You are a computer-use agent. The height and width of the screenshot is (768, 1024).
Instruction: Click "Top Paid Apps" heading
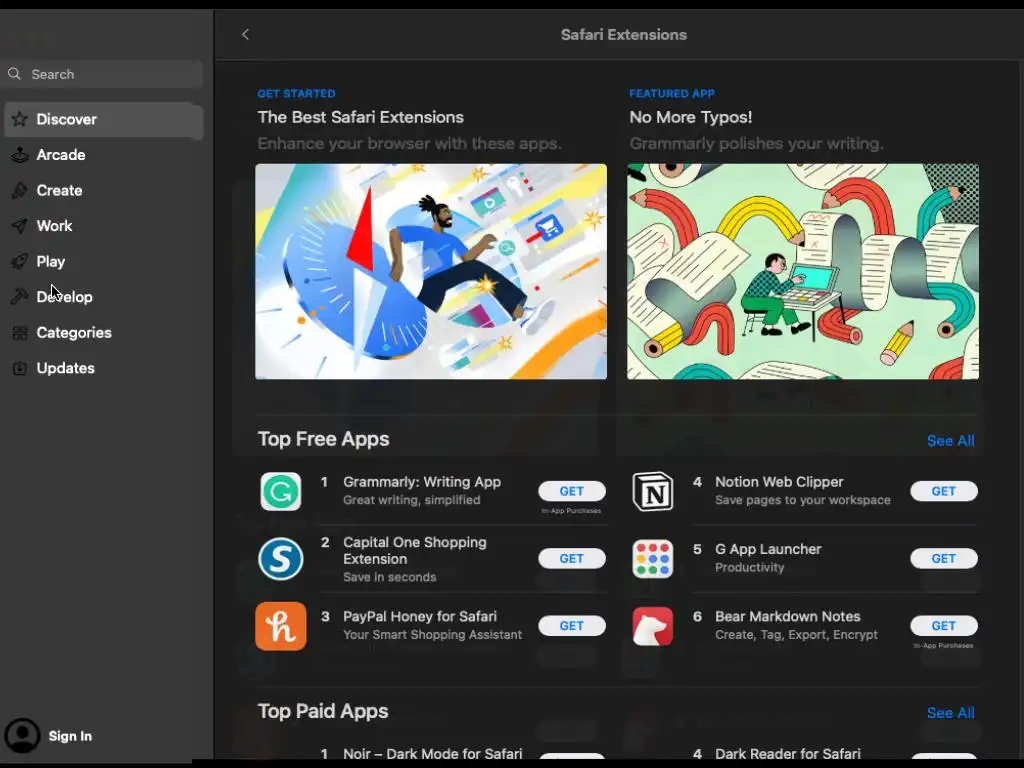point(323,711)
